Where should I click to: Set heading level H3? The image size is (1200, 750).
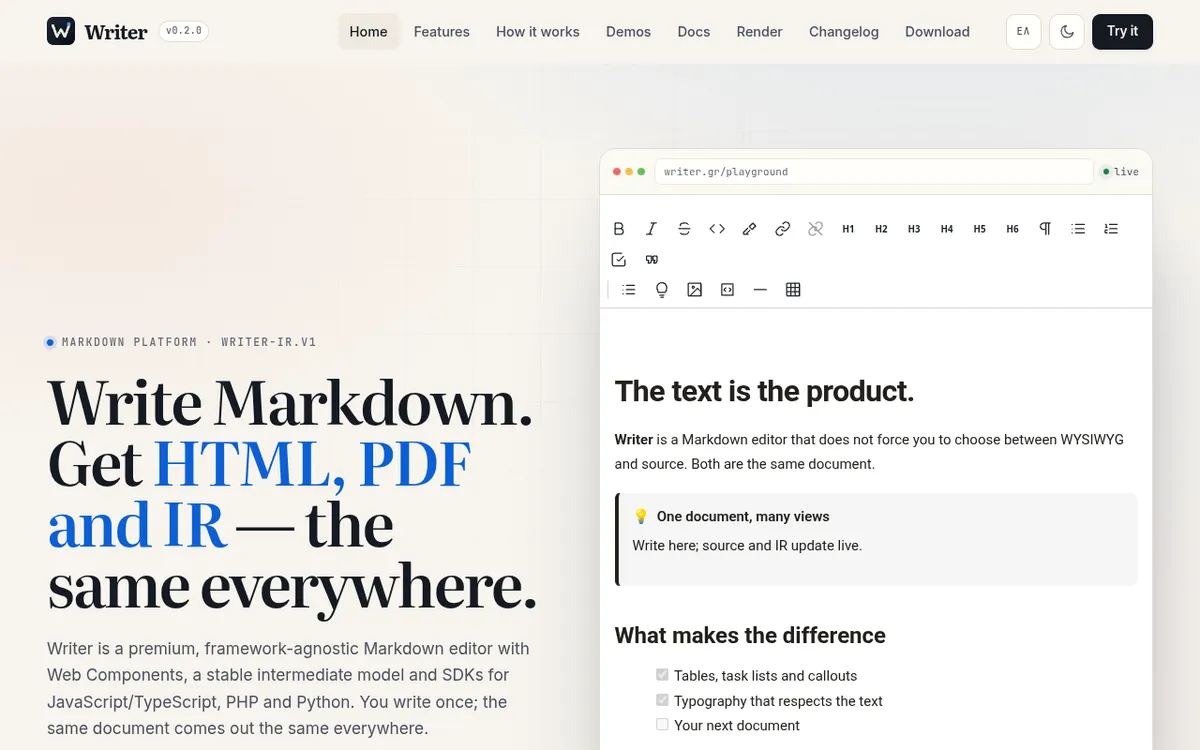(914, 229)
